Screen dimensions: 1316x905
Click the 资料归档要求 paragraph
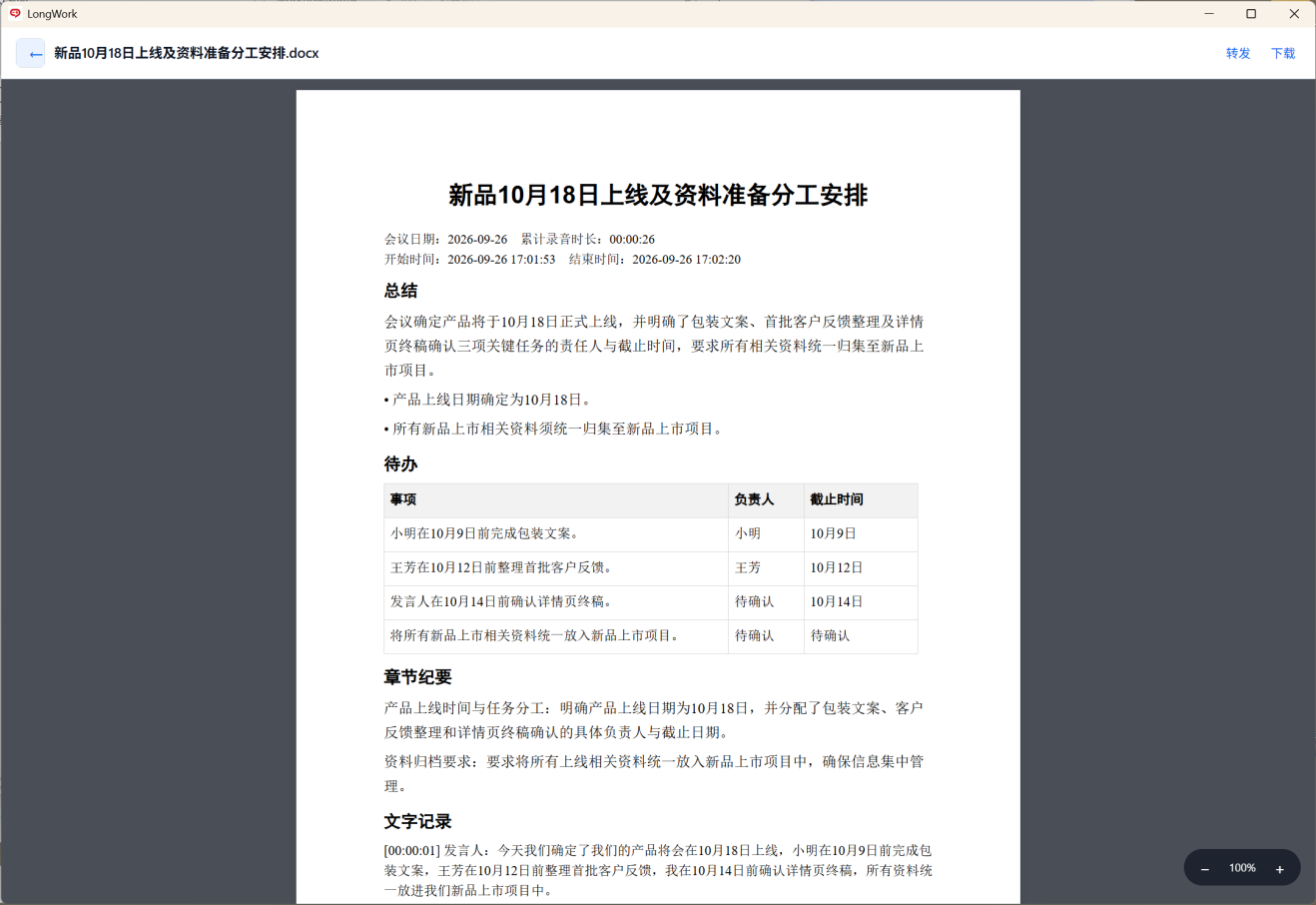click(x=654, y=774)
